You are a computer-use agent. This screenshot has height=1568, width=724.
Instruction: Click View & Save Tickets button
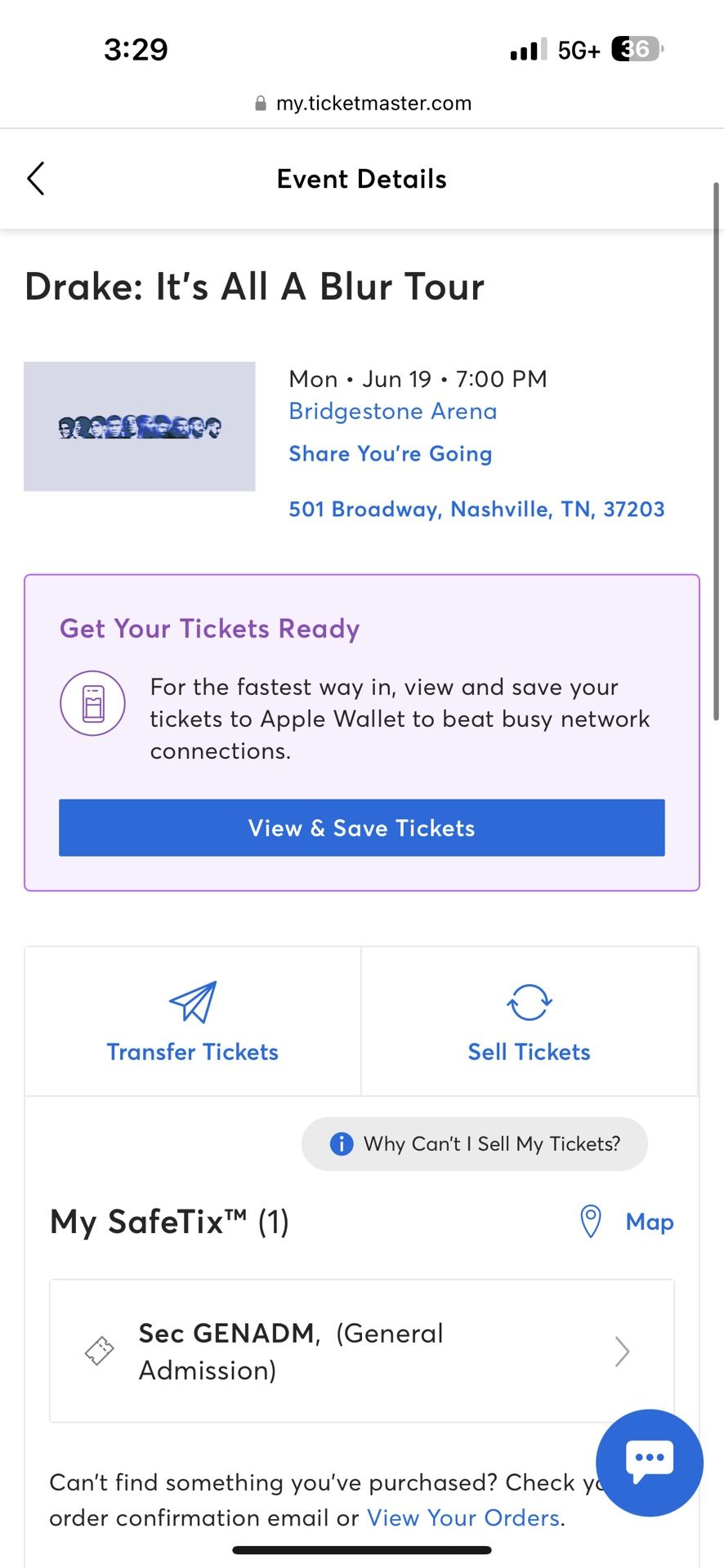(362, 827)
